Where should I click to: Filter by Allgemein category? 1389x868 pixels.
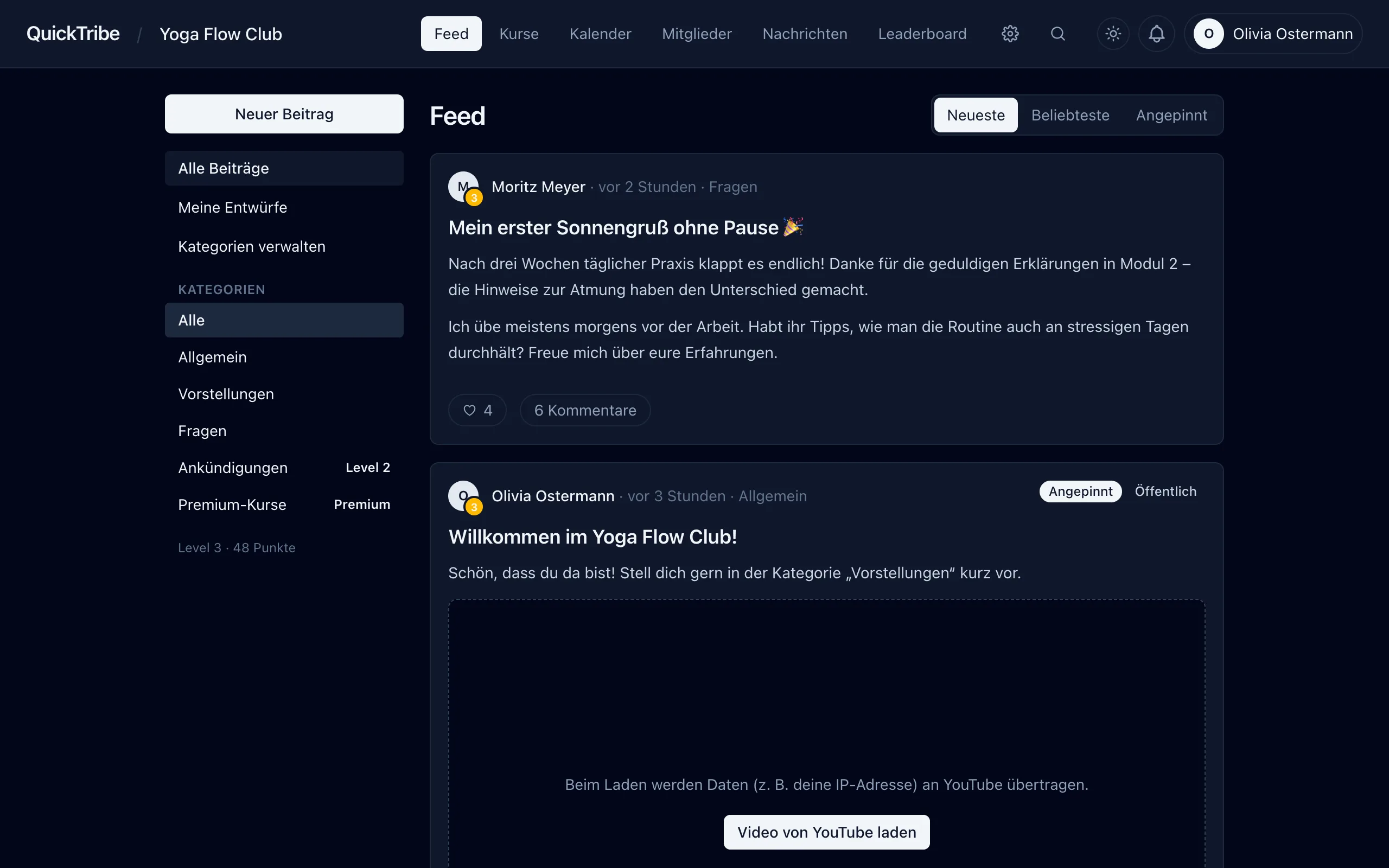point(284,357)
